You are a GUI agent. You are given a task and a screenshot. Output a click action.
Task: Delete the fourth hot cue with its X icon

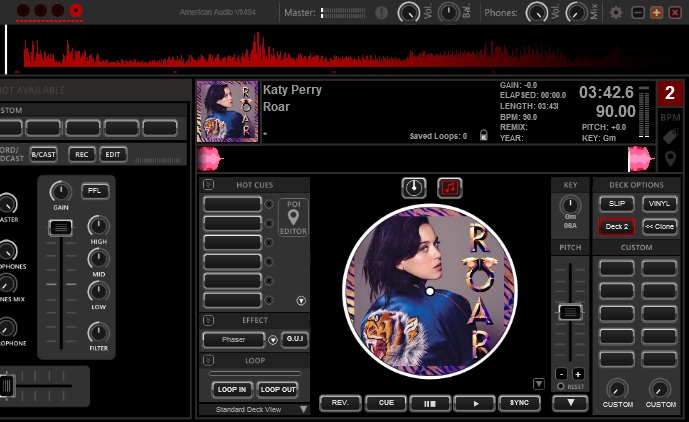click(269, 262)
